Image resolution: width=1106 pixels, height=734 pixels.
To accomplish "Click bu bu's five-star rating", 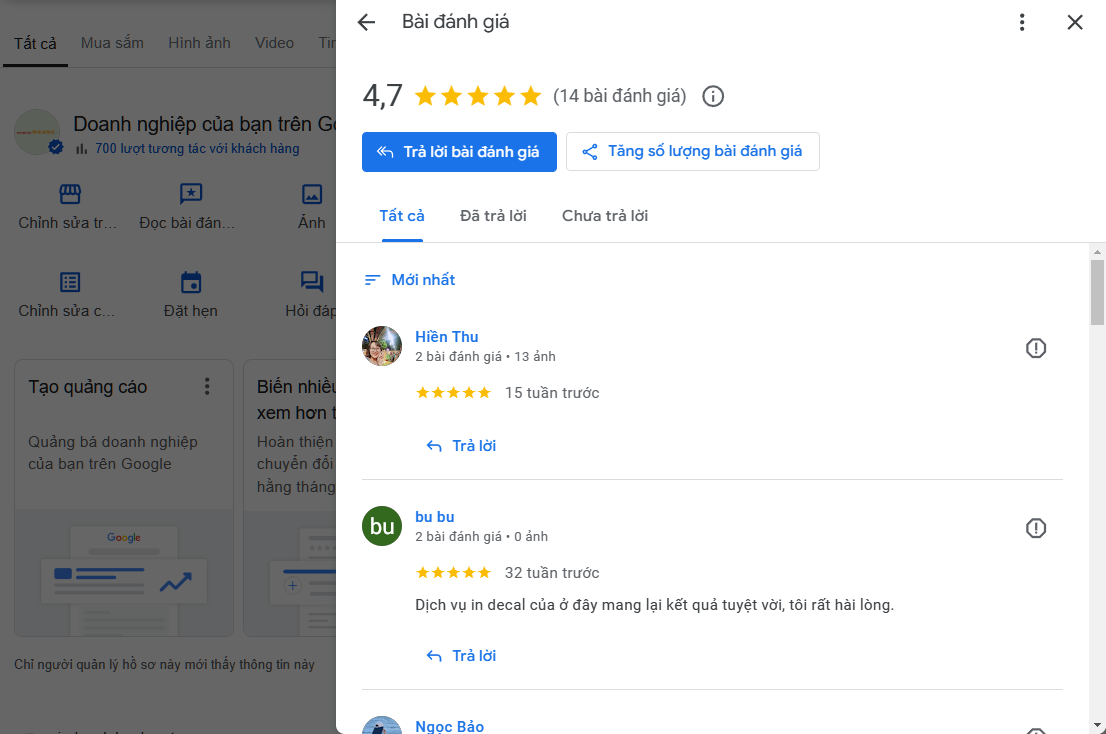I will point(453,573).
